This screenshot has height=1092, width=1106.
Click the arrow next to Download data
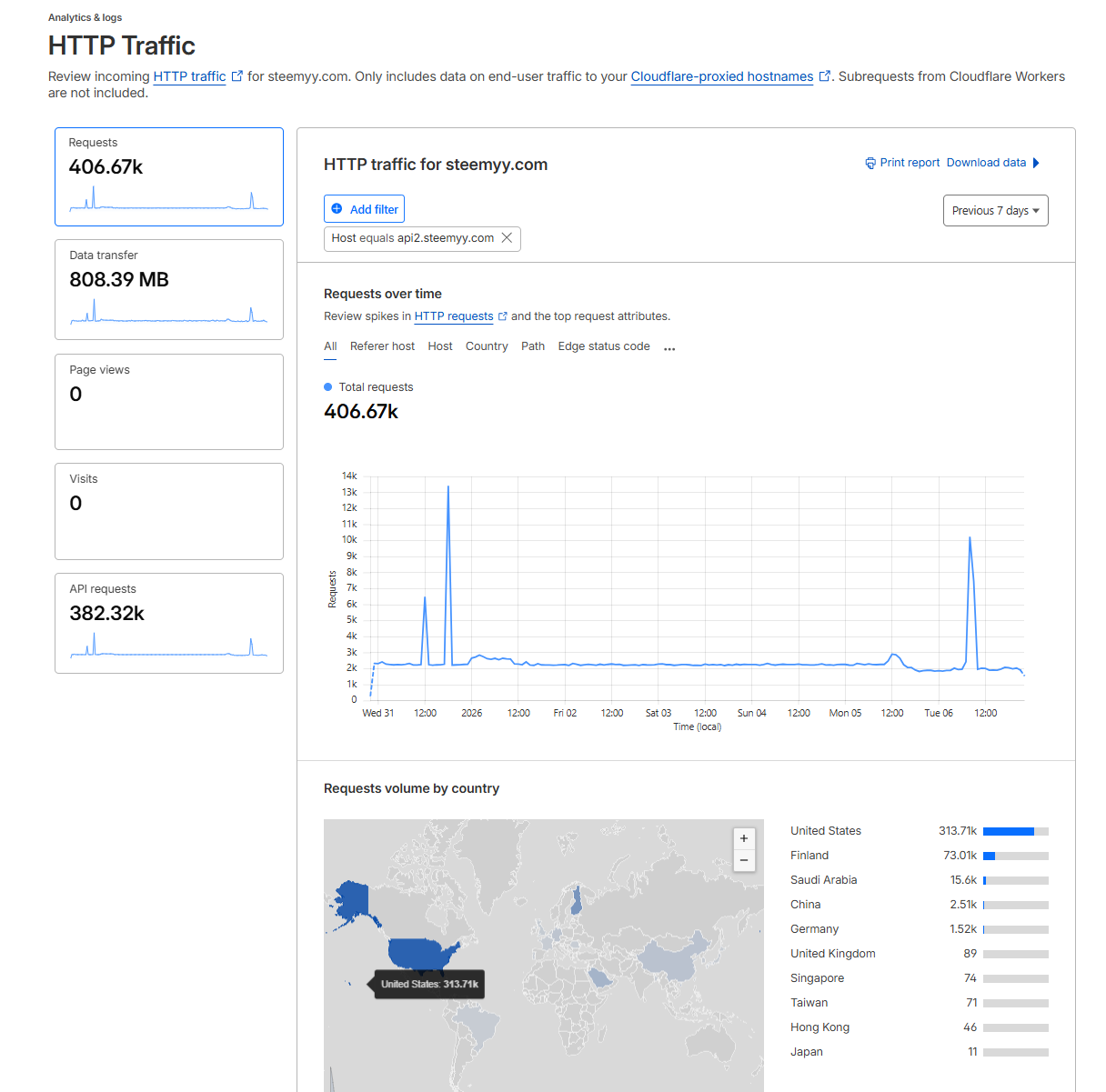tap(1036, 163)
